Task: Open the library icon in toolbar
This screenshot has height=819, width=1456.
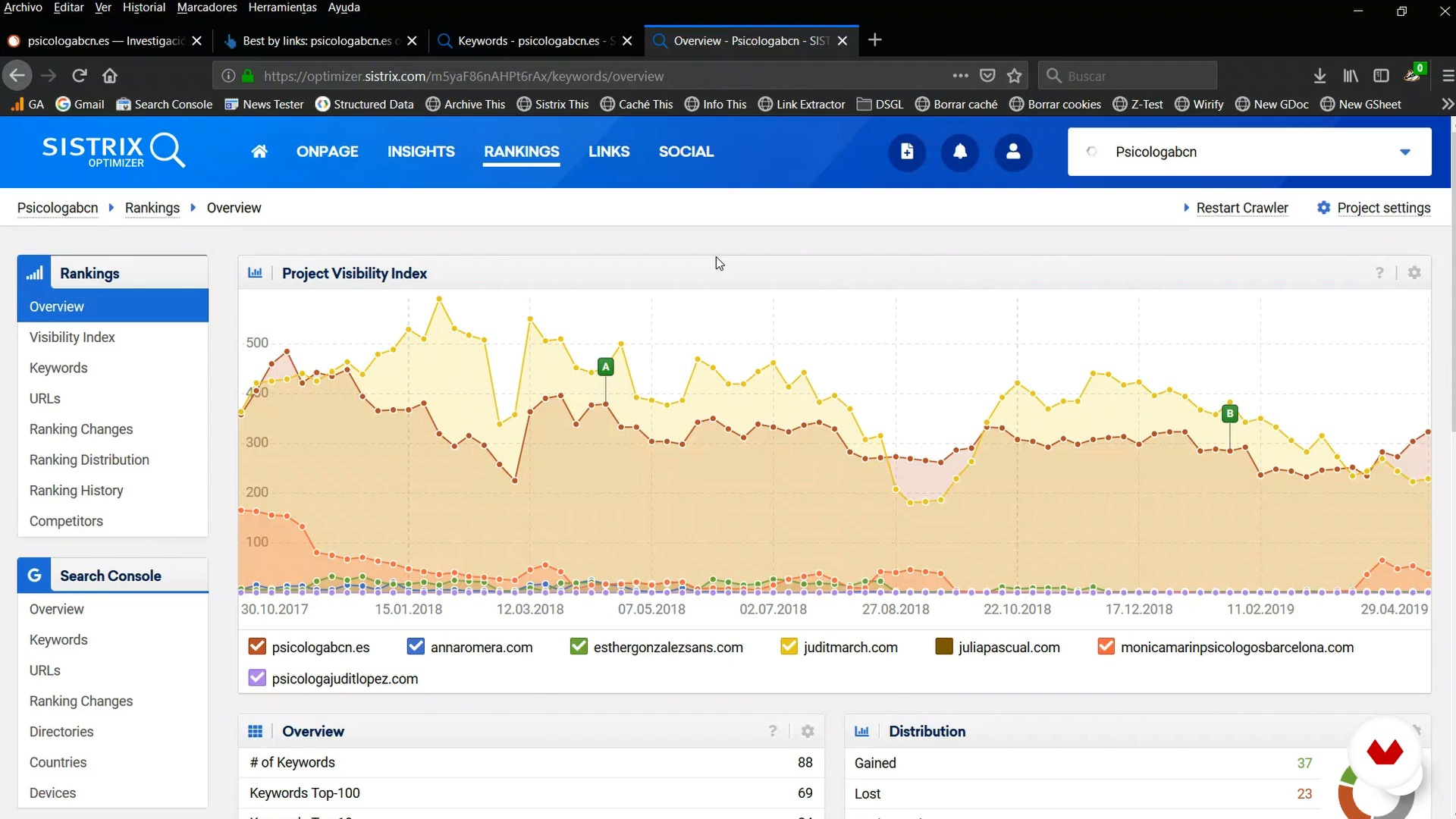Action: (1351, 76)
